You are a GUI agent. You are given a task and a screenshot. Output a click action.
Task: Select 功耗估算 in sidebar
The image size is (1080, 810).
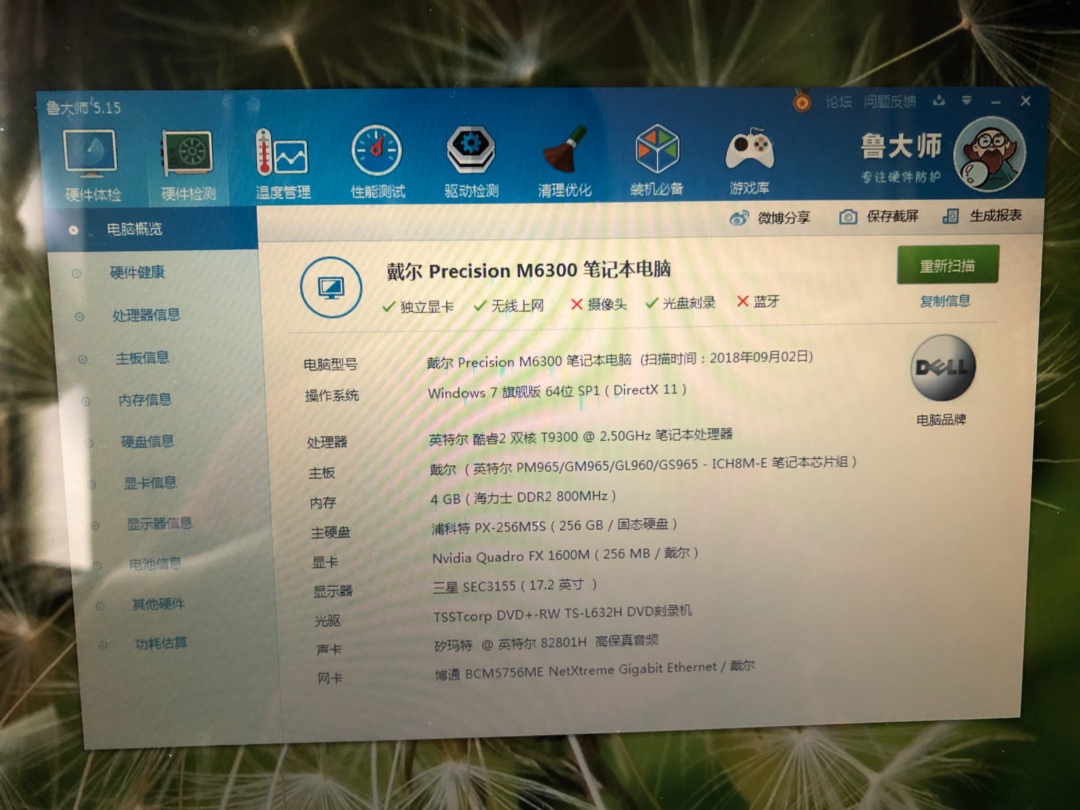(x=160, y=643)
